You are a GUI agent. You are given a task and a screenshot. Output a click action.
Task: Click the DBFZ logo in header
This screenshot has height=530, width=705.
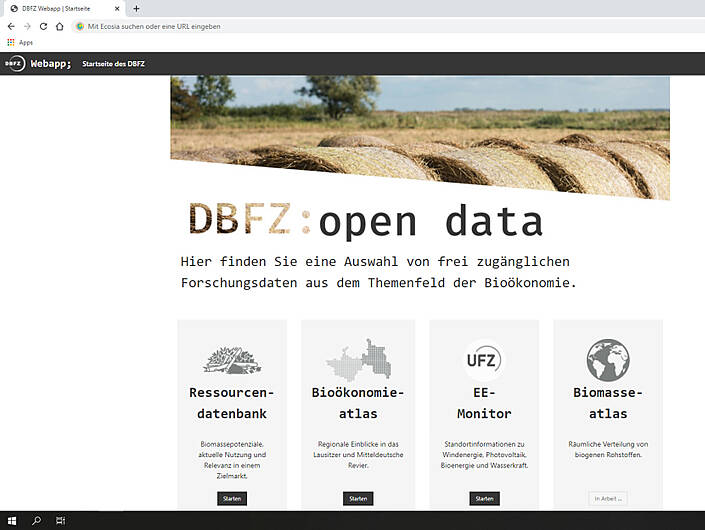[x=14, y=63]
